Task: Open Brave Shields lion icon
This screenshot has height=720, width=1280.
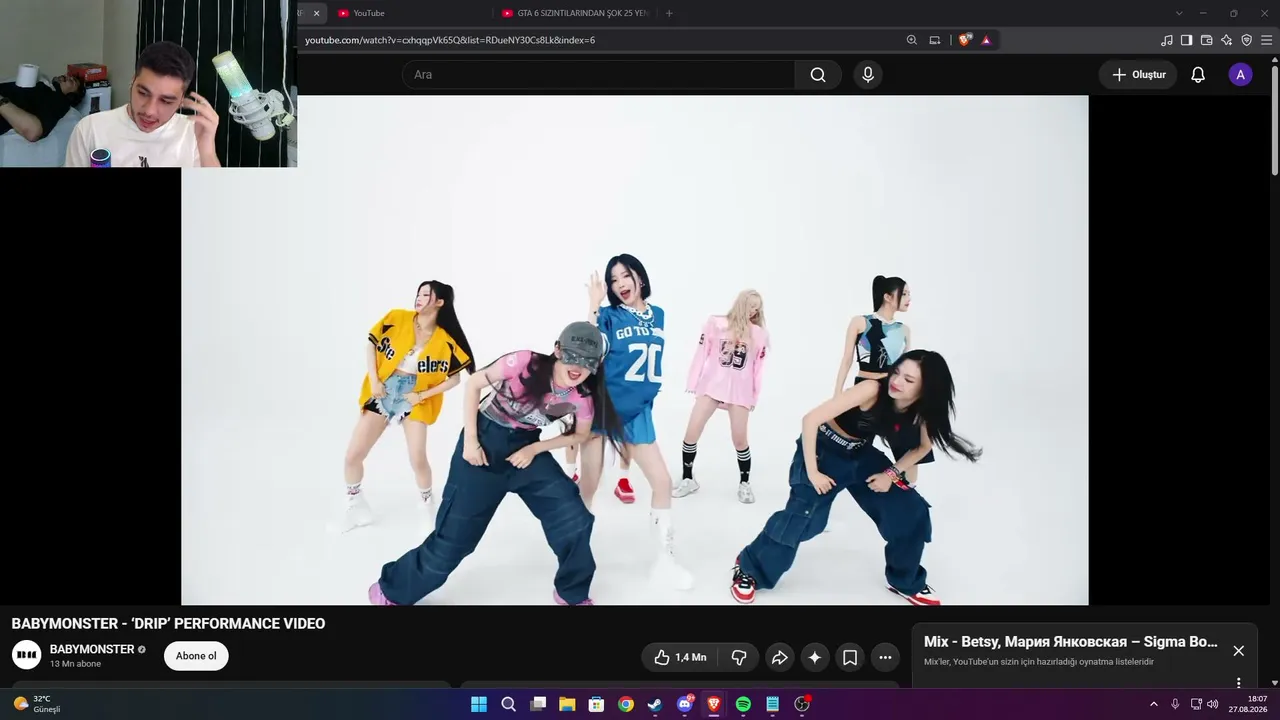Action: [965, 40]
